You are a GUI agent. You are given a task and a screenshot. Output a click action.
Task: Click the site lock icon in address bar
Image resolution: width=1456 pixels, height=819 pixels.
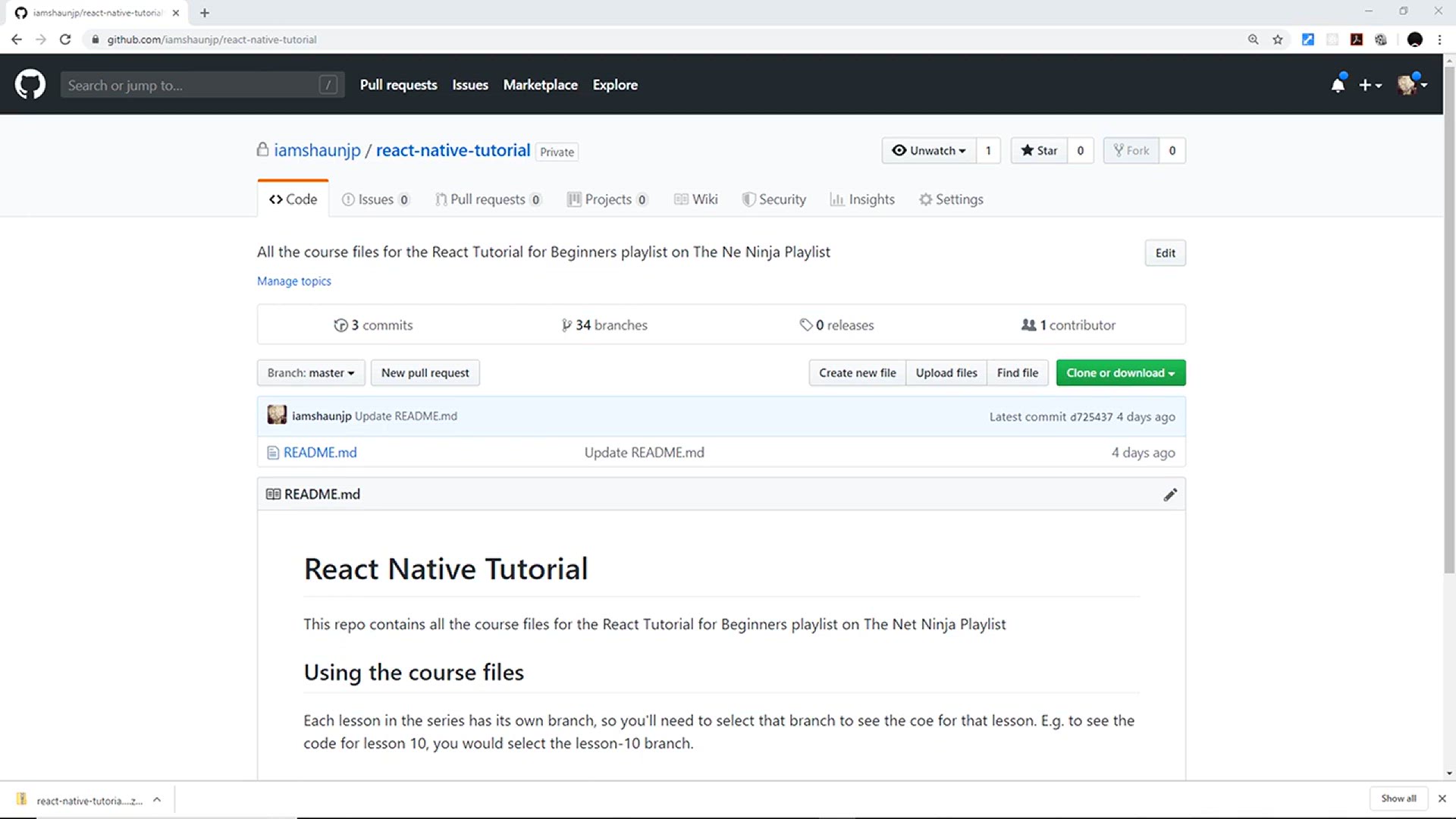[x=95, y=39]
